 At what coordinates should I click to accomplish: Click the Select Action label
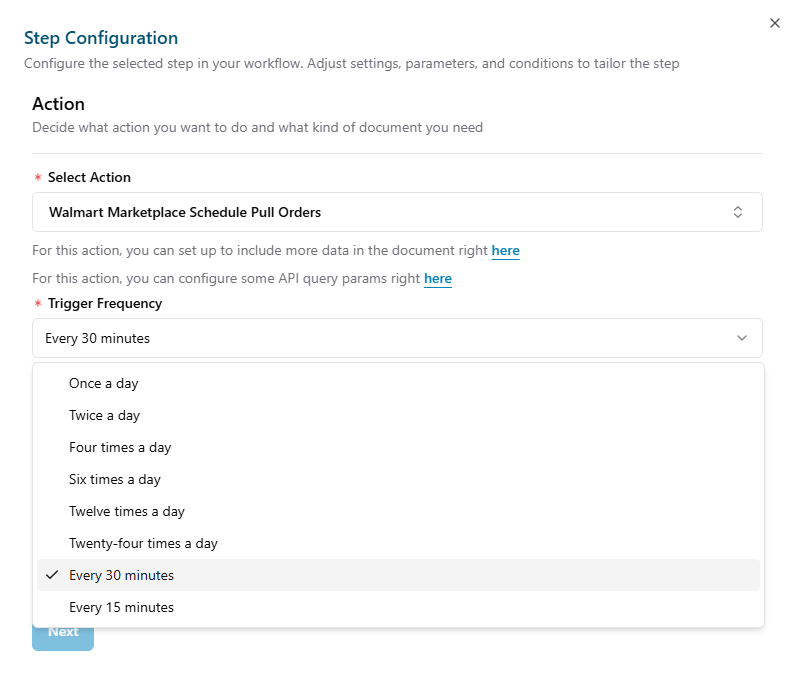click(x=89, y=177)
